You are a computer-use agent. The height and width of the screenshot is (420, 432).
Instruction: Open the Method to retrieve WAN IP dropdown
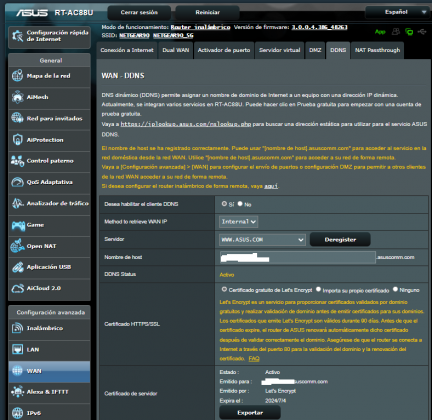pyautogui.click(x=238, y=222)
